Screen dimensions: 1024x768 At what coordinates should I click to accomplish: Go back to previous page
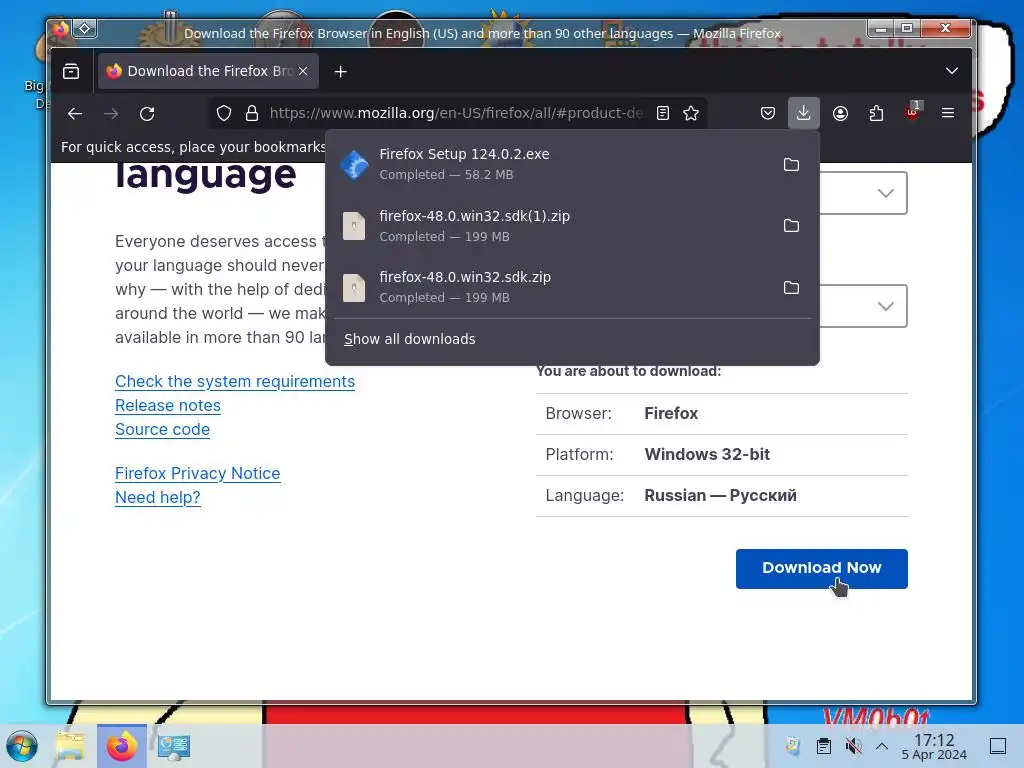[75, 114]
